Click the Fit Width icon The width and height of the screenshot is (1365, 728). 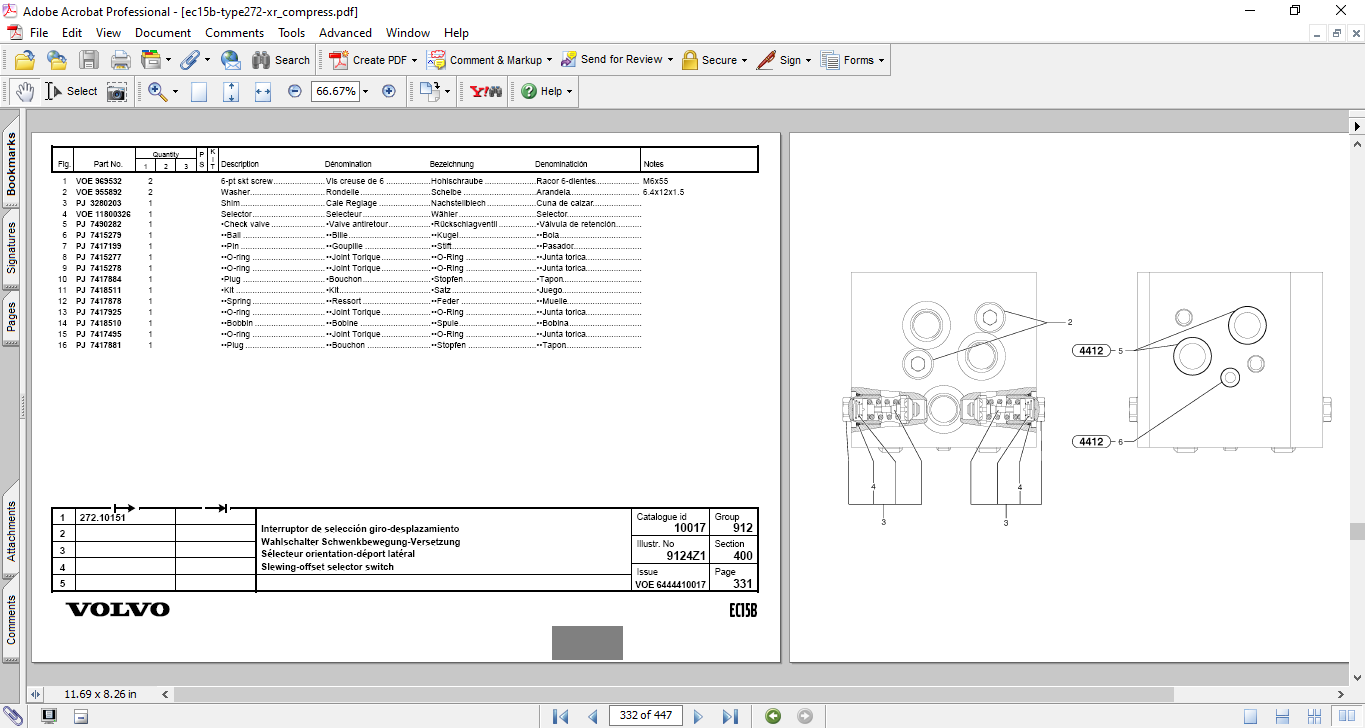263,91
